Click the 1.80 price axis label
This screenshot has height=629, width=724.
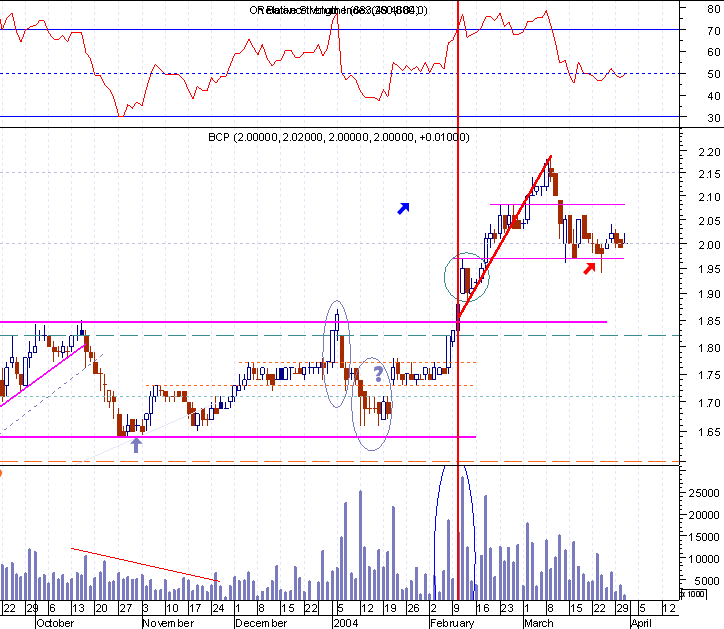coord(709,348)
